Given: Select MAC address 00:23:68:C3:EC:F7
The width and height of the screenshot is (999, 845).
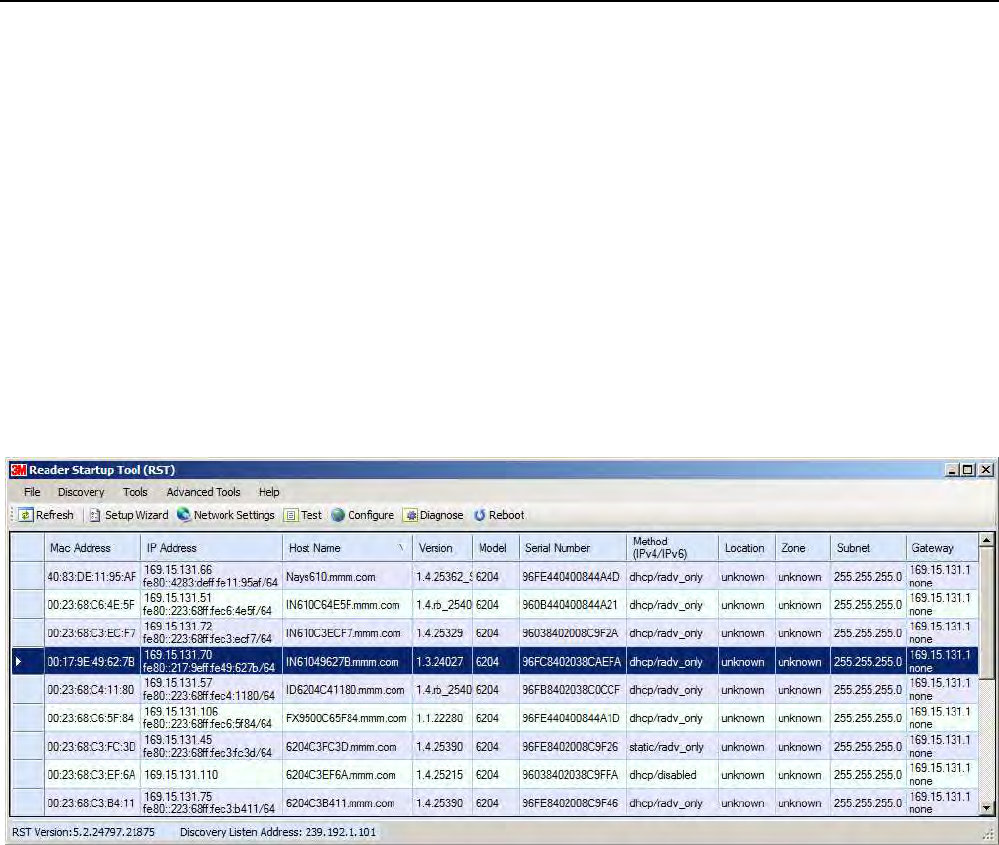Looking at the screenshot, I should click(x=92, y=633).
